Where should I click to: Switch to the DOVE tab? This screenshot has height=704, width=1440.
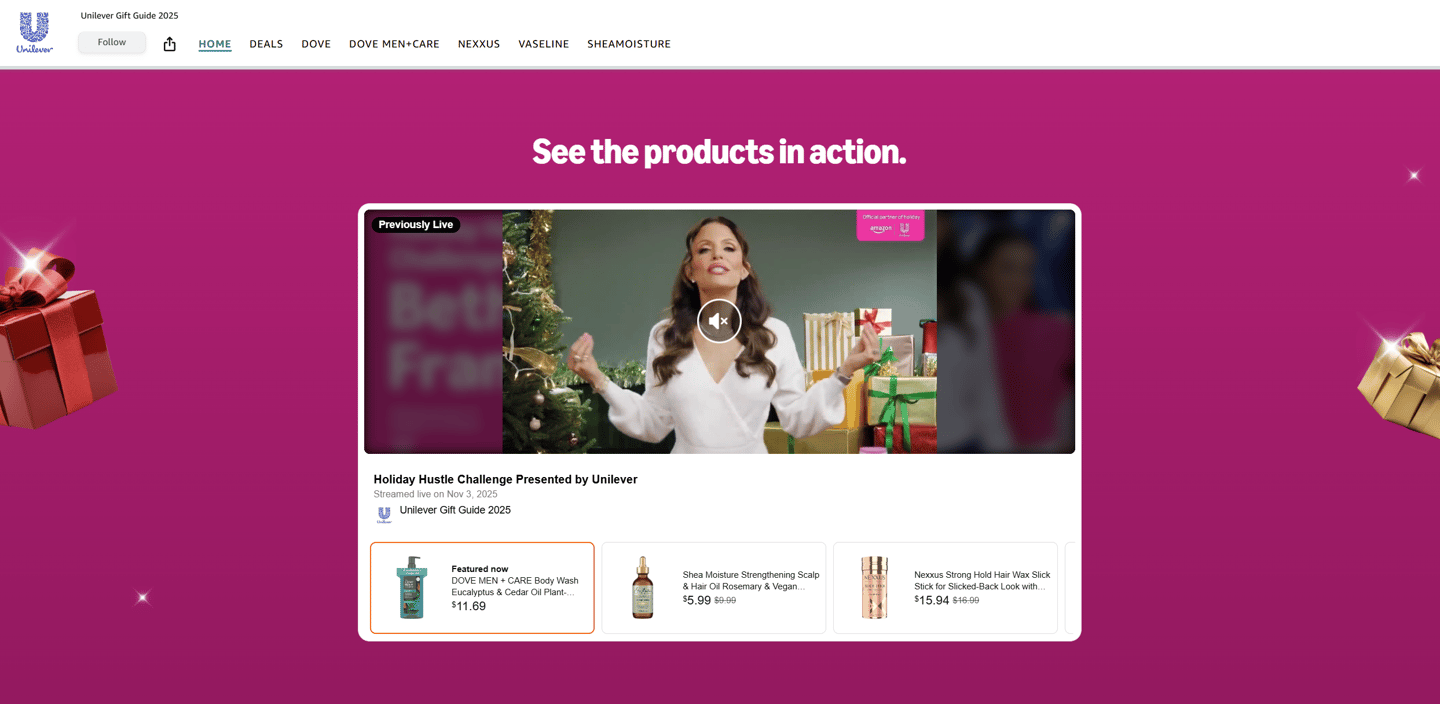[316, 44]
